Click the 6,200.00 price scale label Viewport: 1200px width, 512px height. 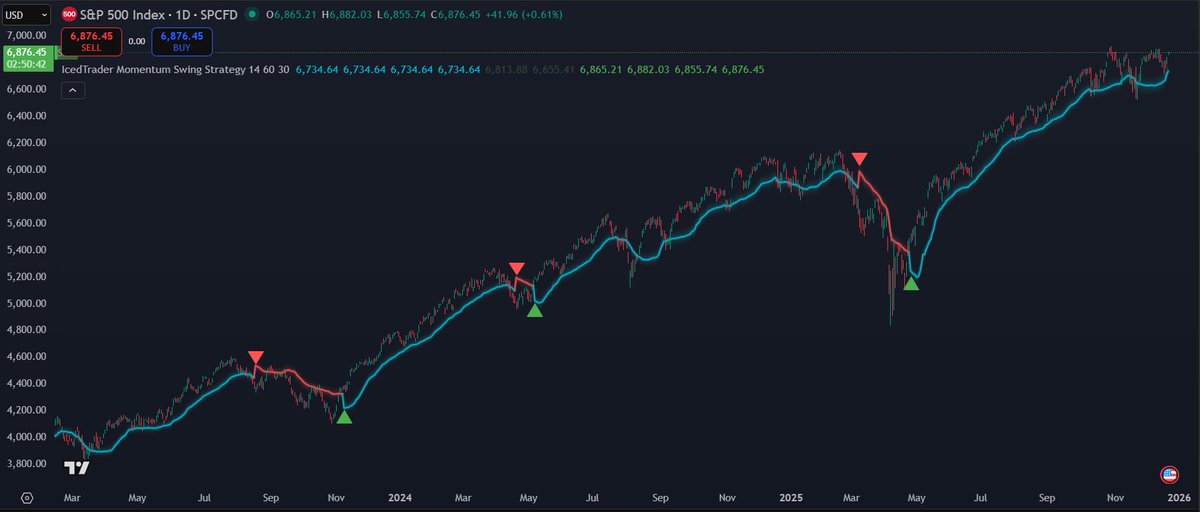(x=25, y=143)
